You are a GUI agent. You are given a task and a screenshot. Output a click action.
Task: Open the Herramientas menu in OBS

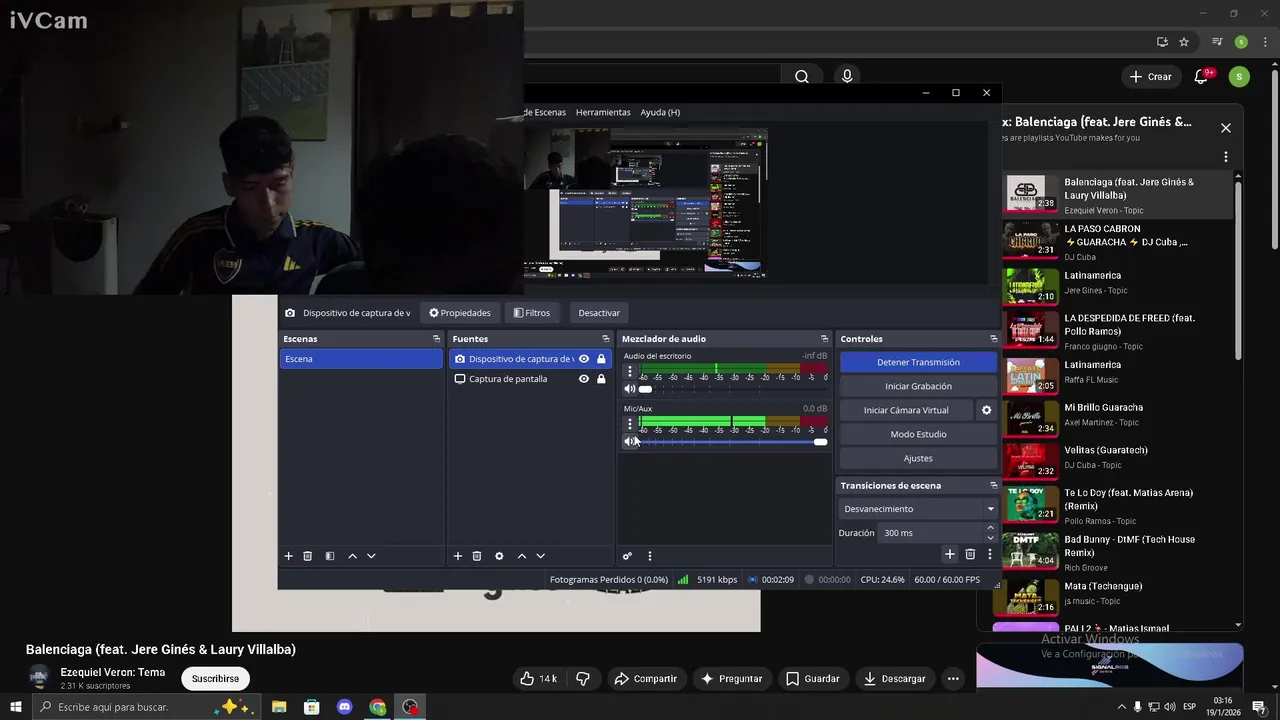[603, 112]
